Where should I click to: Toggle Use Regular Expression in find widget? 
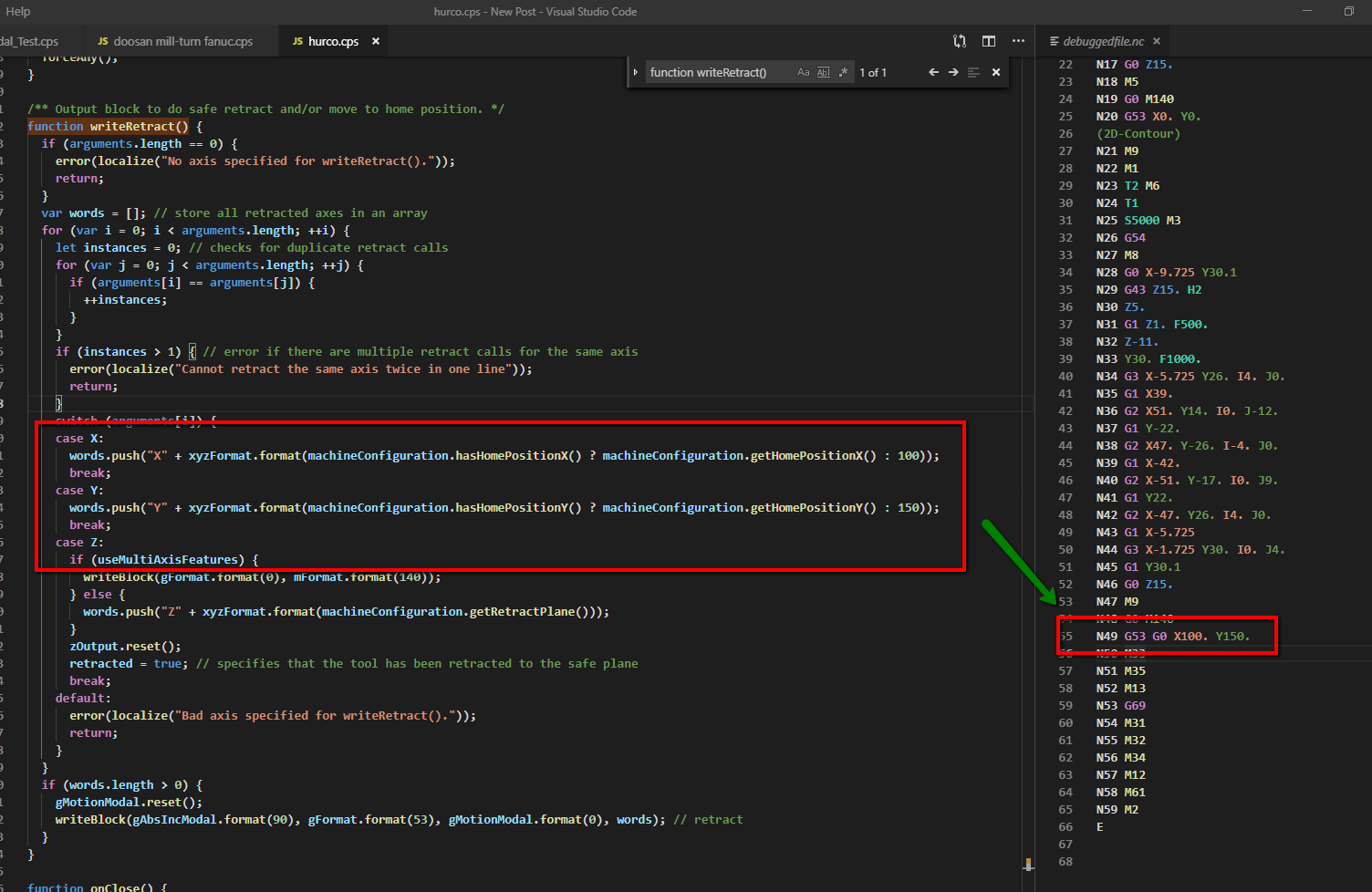point(843,72)
